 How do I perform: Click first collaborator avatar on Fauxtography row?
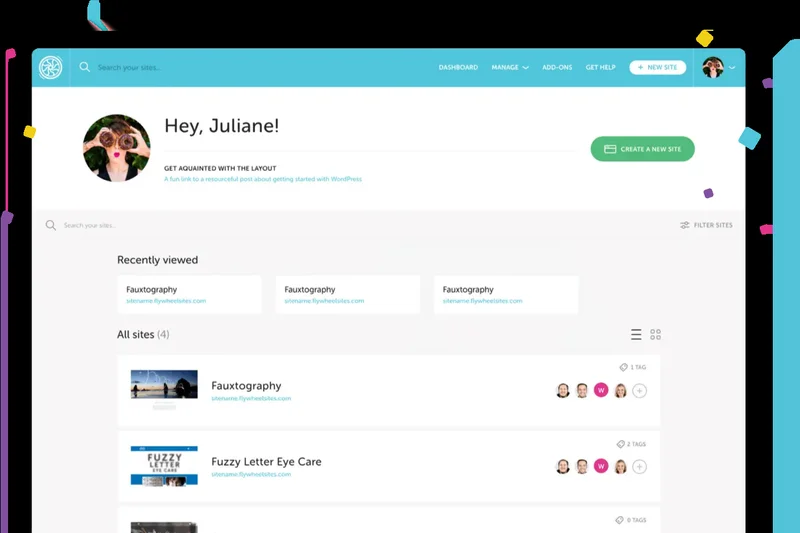[563, 391]
